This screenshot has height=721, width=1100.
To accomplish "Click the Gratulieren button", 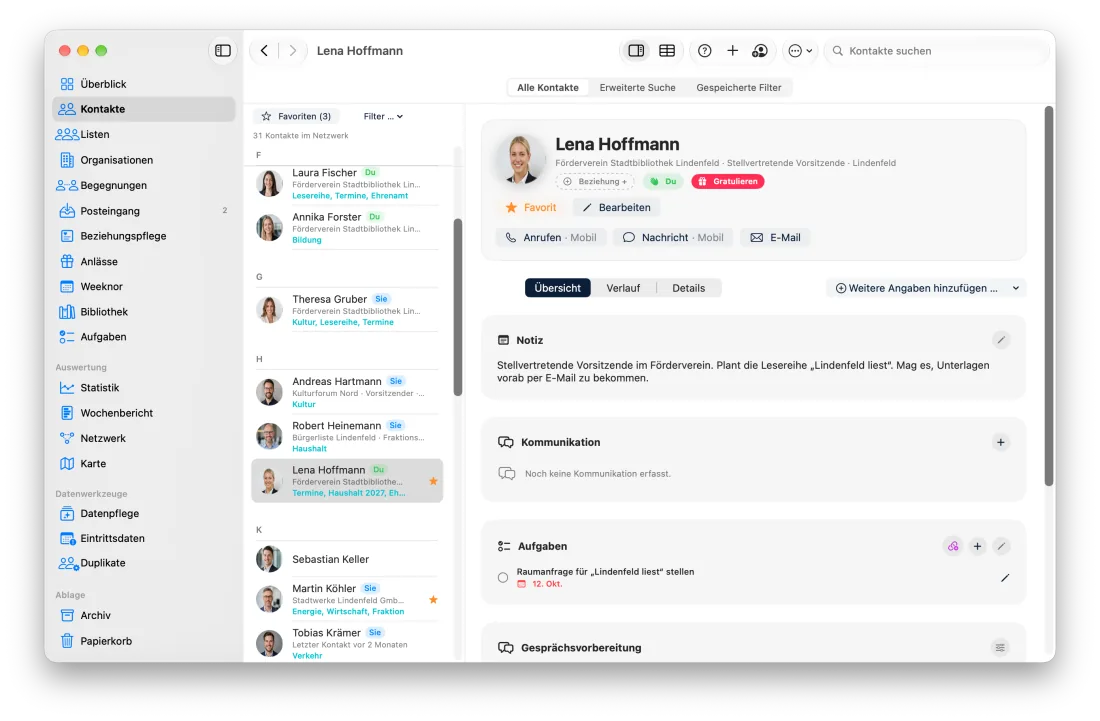I will (x=728, y=182).
